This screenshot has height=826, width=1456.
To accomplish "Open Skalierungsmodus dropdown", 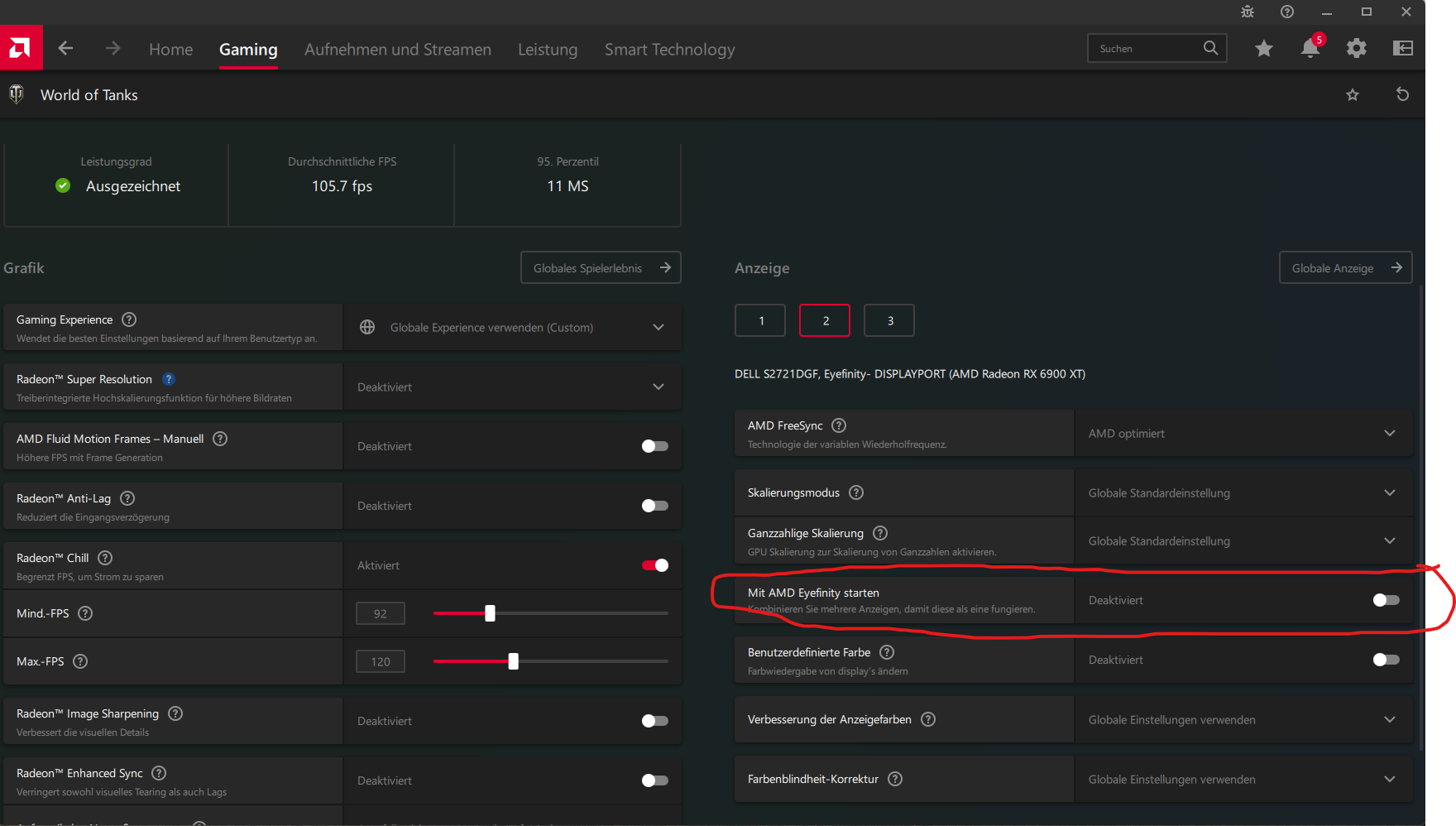I will [1243, 492].
